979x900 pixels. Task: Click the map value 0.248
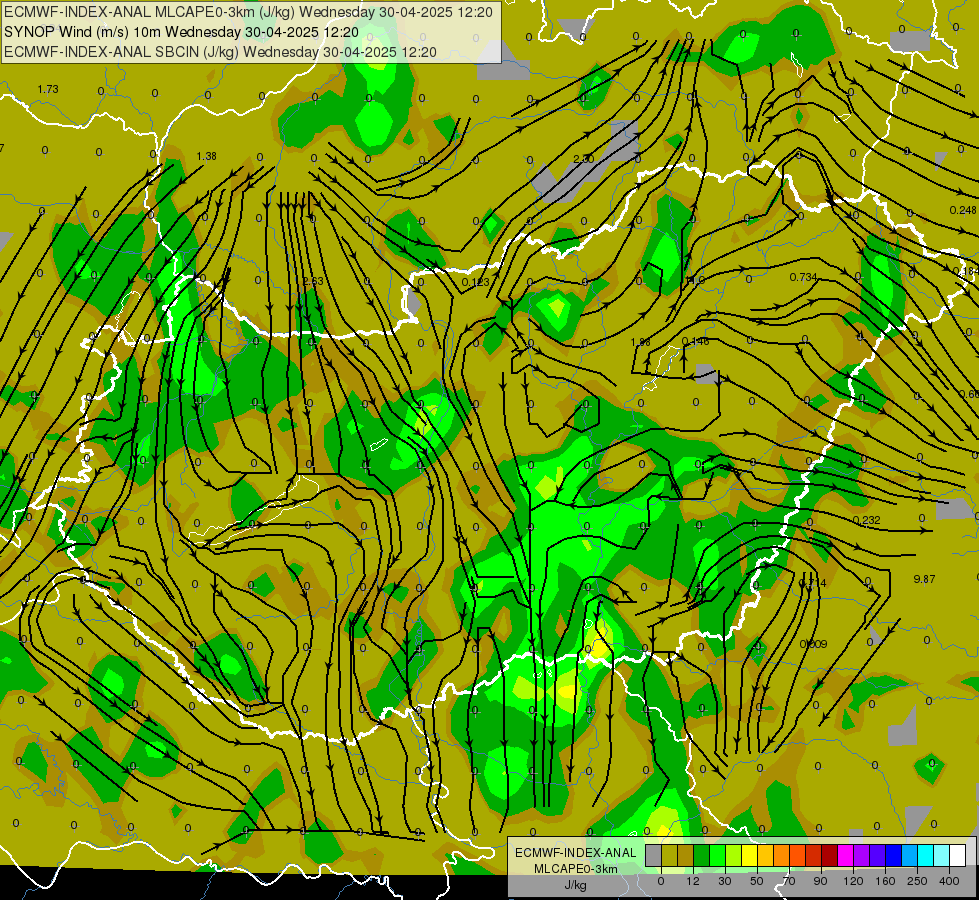(x=963, y=210)
